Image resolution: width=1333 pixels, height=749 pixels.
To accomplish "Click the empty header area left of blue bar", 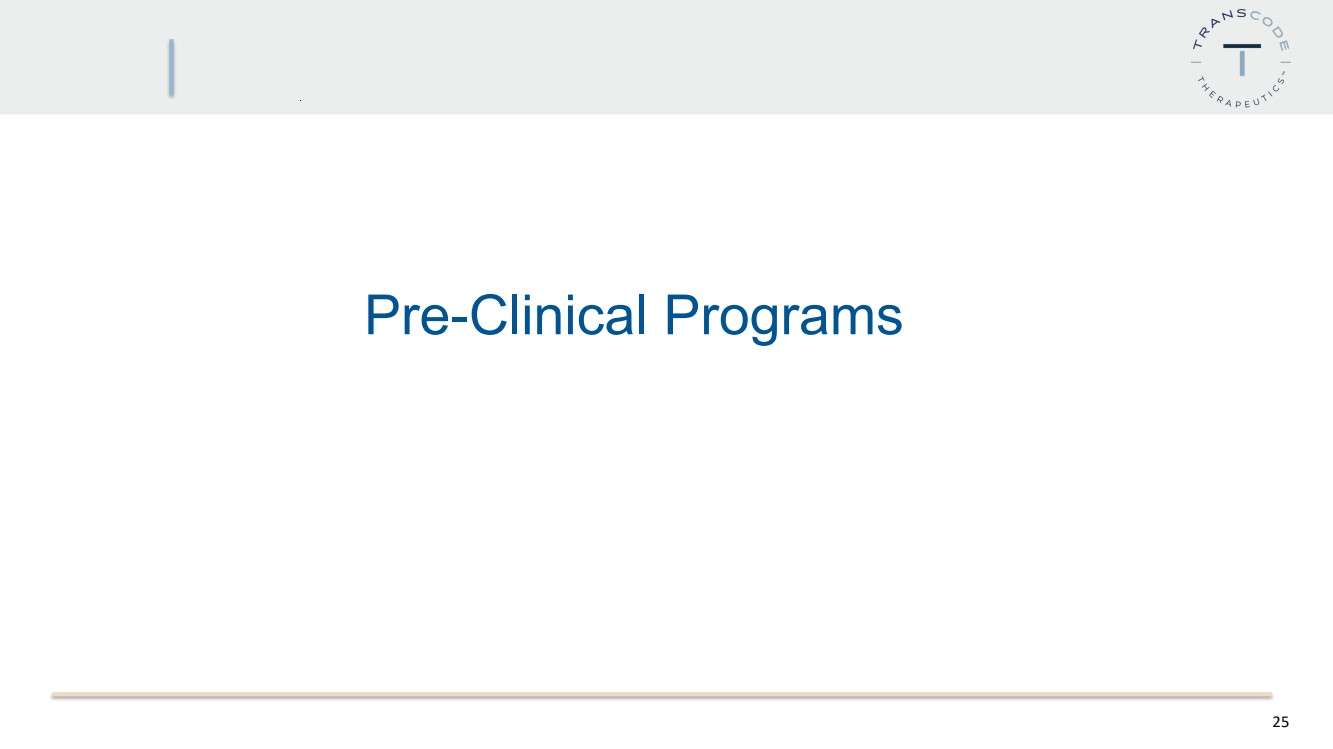I will pos(83,57).
